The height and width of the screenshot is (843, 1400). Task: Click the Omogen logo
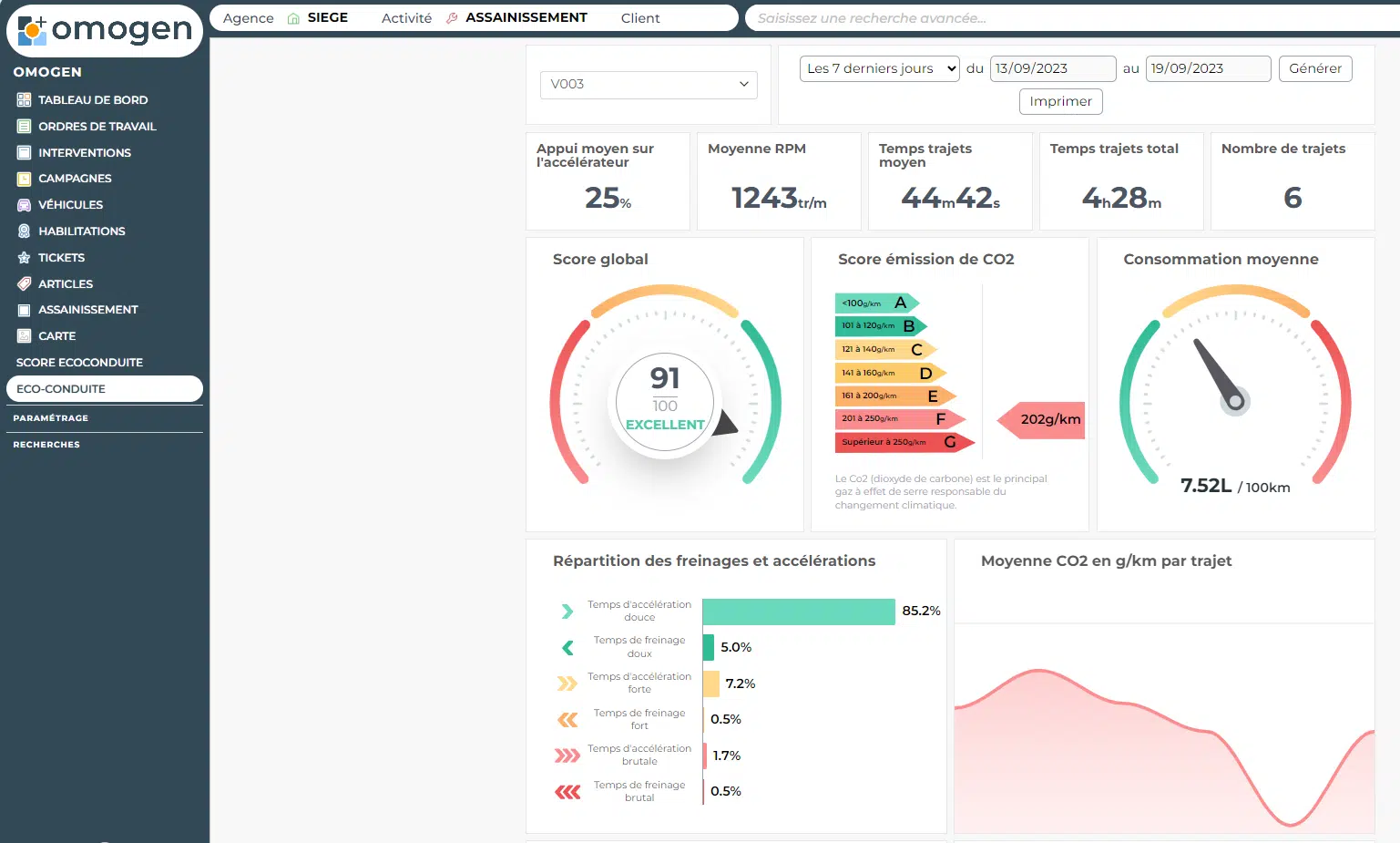[x=105, y=30]
